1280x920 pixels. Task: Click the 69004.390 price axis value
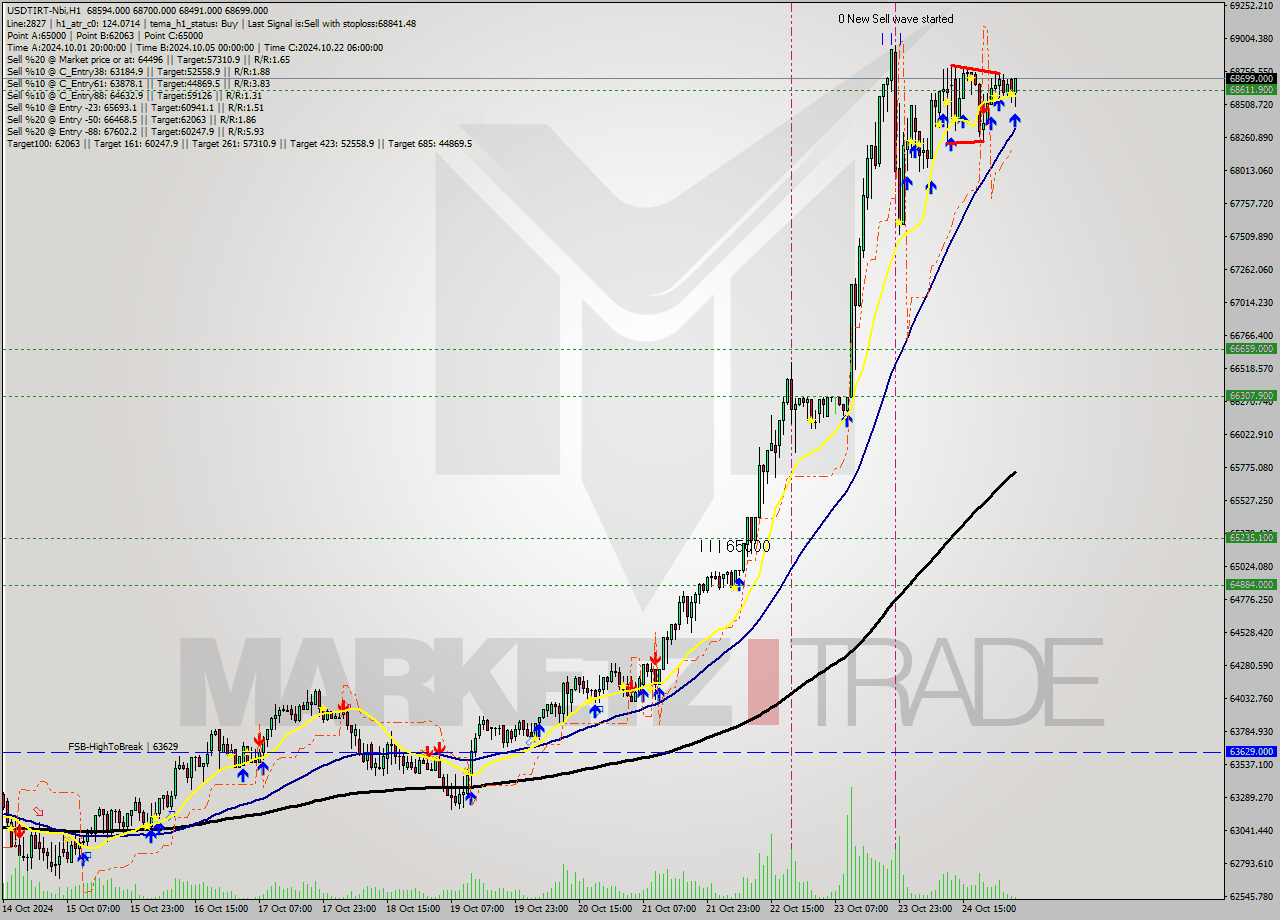[x=1251, y=38]
